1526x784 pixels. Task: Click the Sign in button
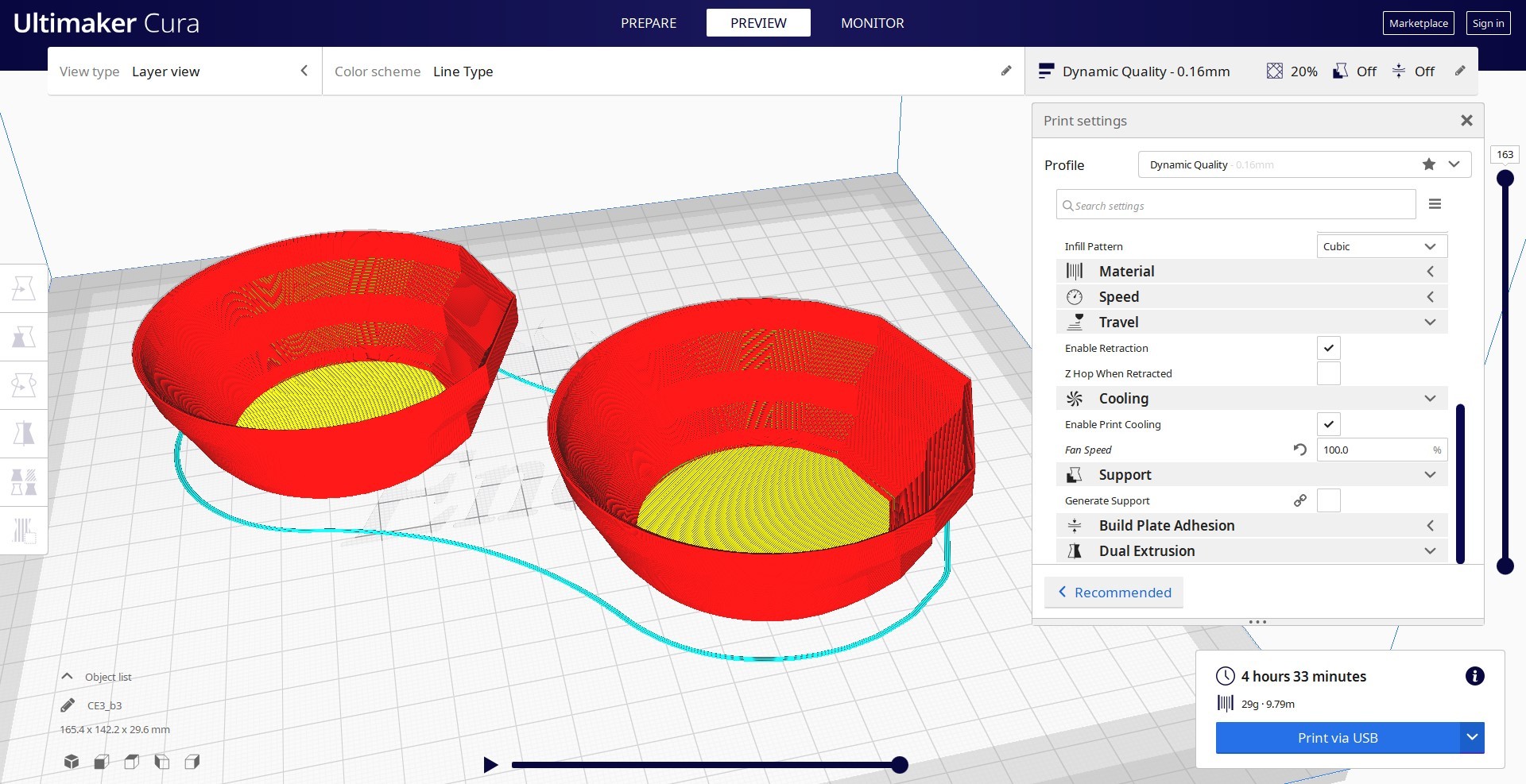[x=1488, y=23]
